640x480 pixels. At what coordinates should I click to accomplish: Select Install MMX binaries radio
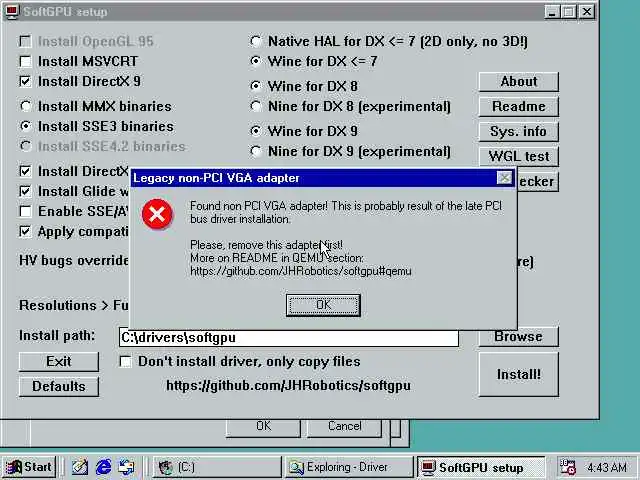26,107
